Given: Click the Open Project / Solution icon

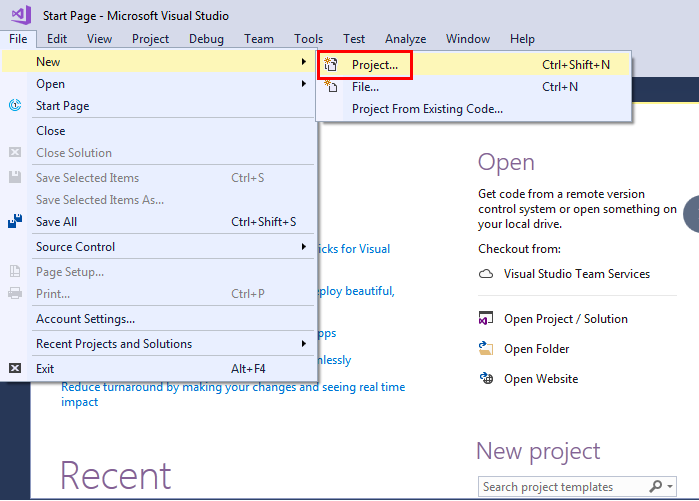Looking at the screenshot, I should [487, 319].
